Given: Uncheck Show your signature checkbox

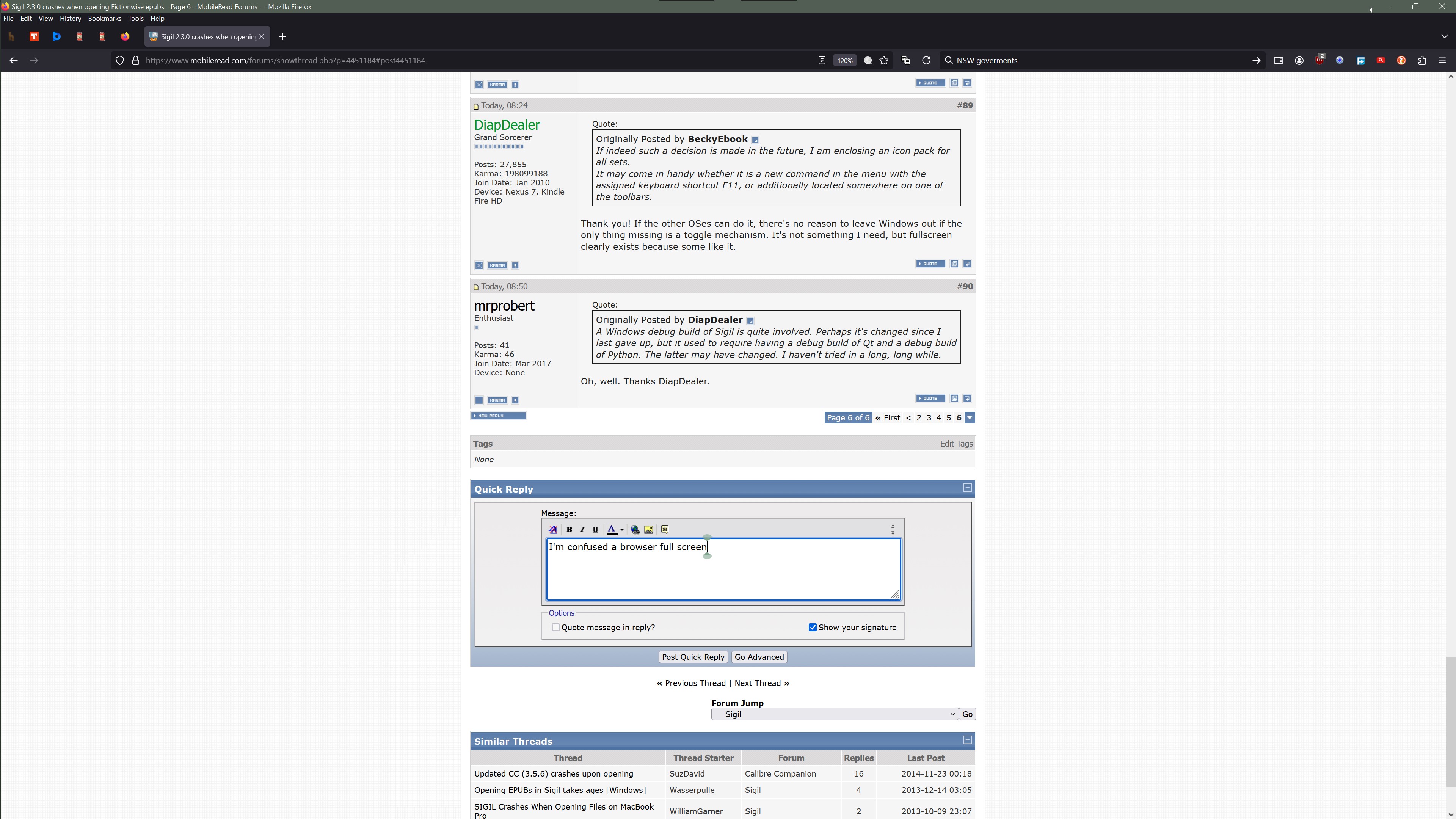Looking at the screenshot, I should tap(813, 628).
